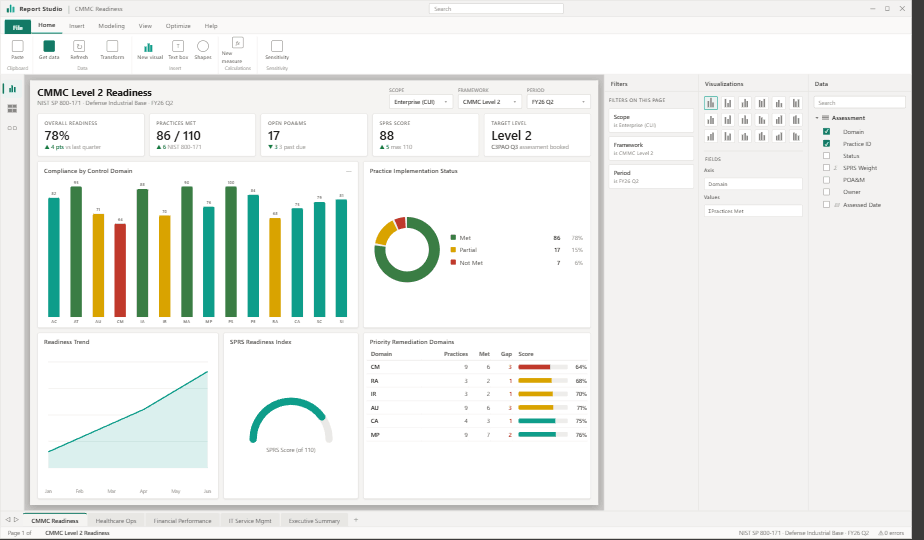The height and width of the screenshot is (540, 924).
Task: Click the 0 errors warning indicator
Action: pos(891,533)
